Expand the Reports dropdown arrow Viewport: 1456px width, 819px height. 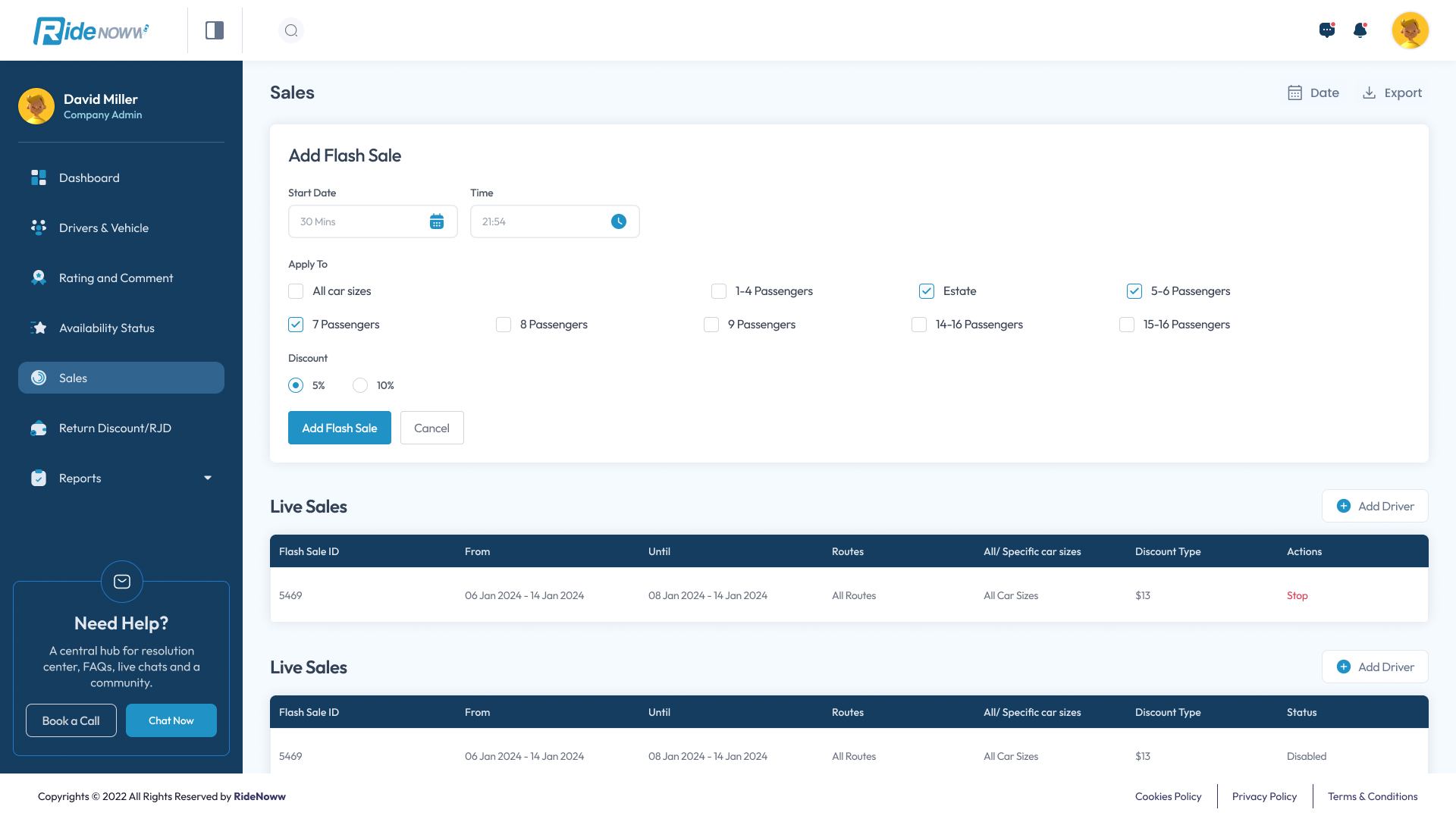tap(208, 478)
